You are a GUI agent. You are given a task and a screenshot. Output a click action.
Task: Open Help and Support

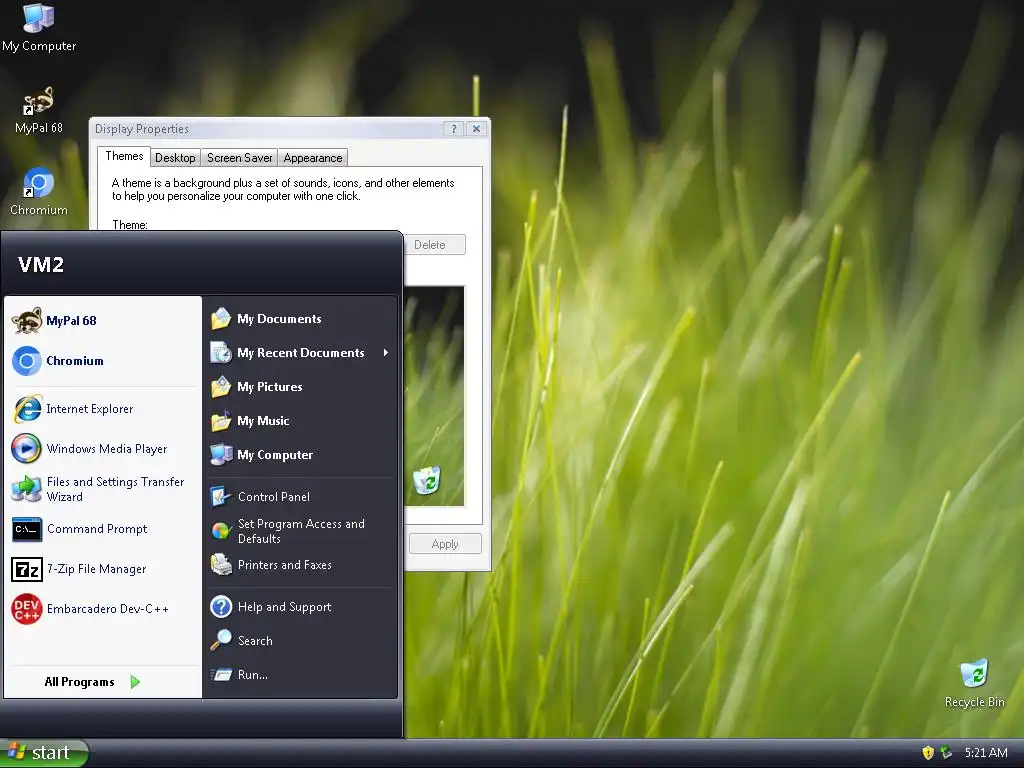(x=300, y=607)
